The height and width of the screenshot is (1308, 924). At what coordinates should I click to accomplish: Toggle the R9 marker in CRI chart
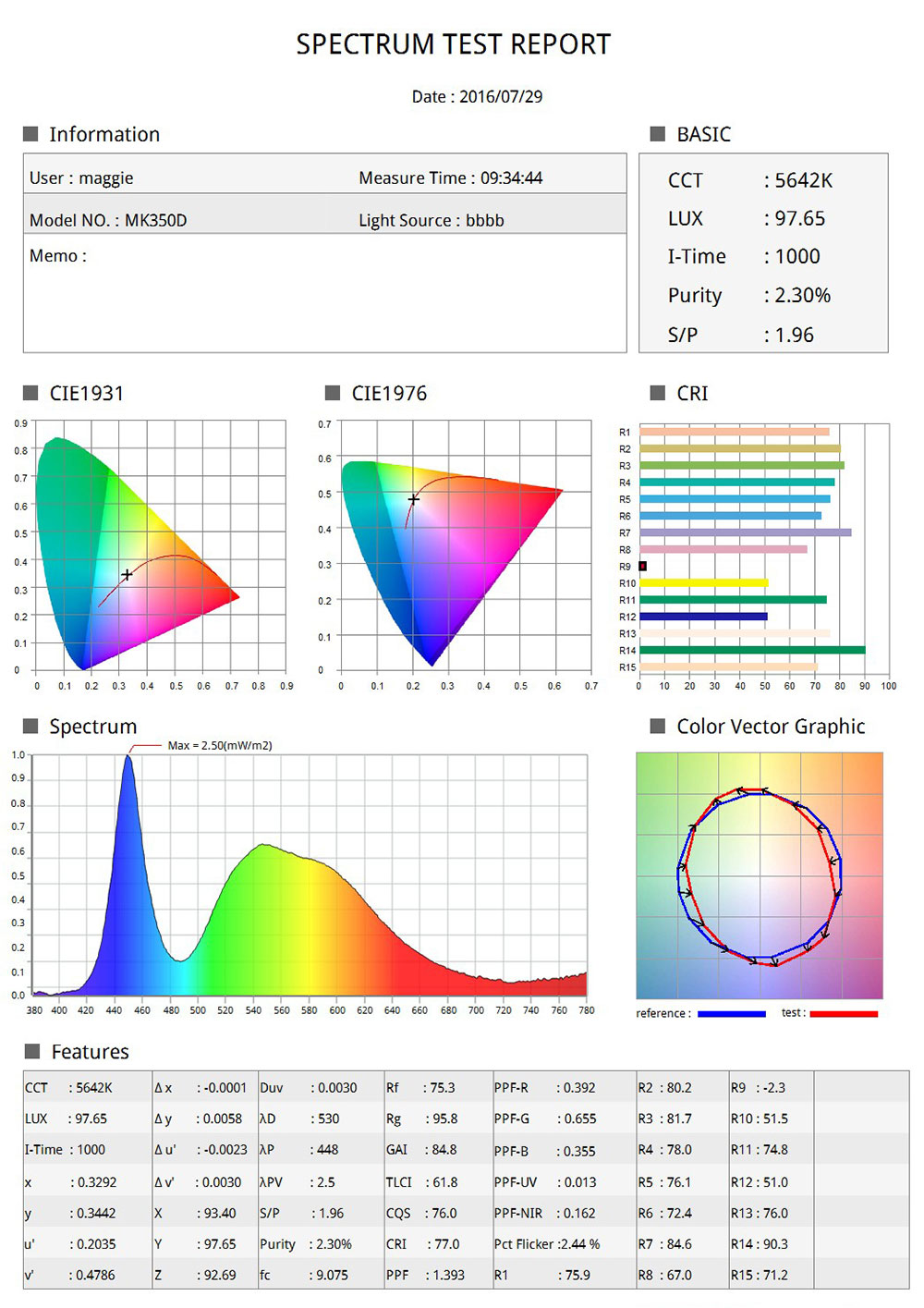click(642, 564)
